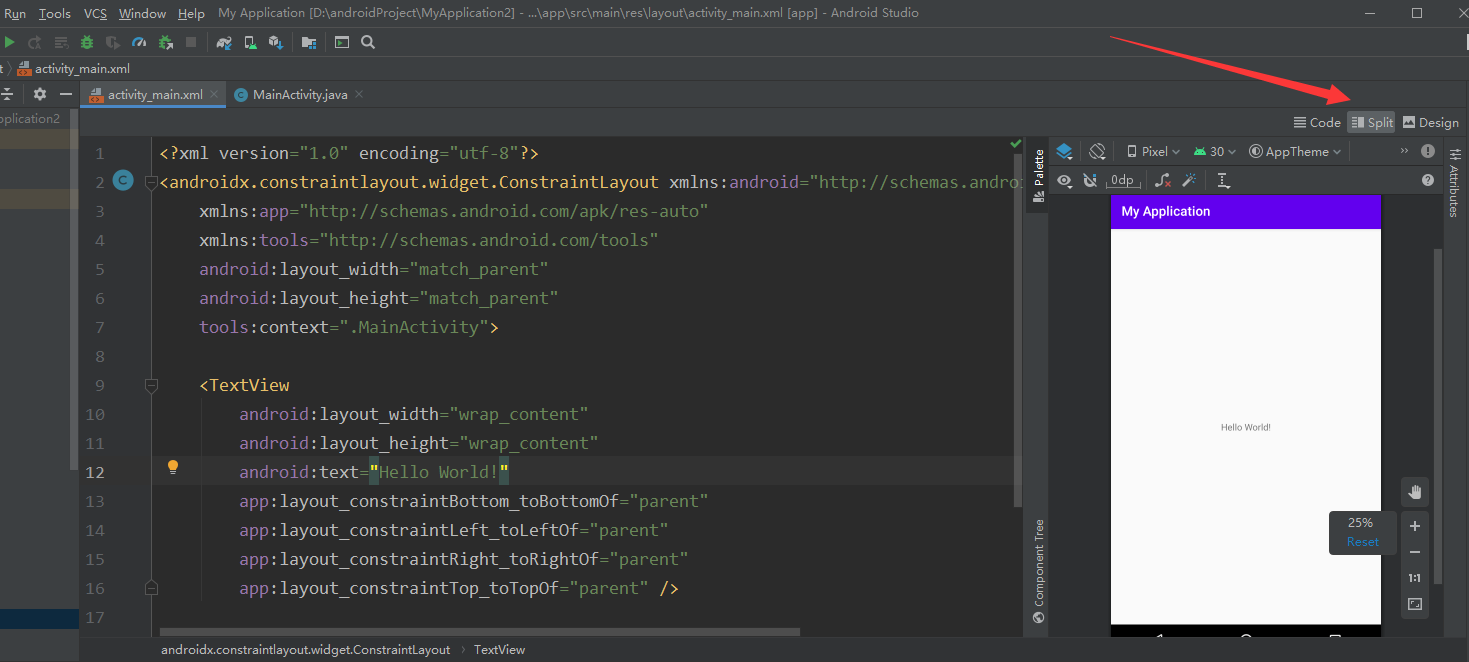Click the Search everywhere magnifier icon
This screenshot has width=1469, height=662.
pyautogui.click(x=368, y=42)
